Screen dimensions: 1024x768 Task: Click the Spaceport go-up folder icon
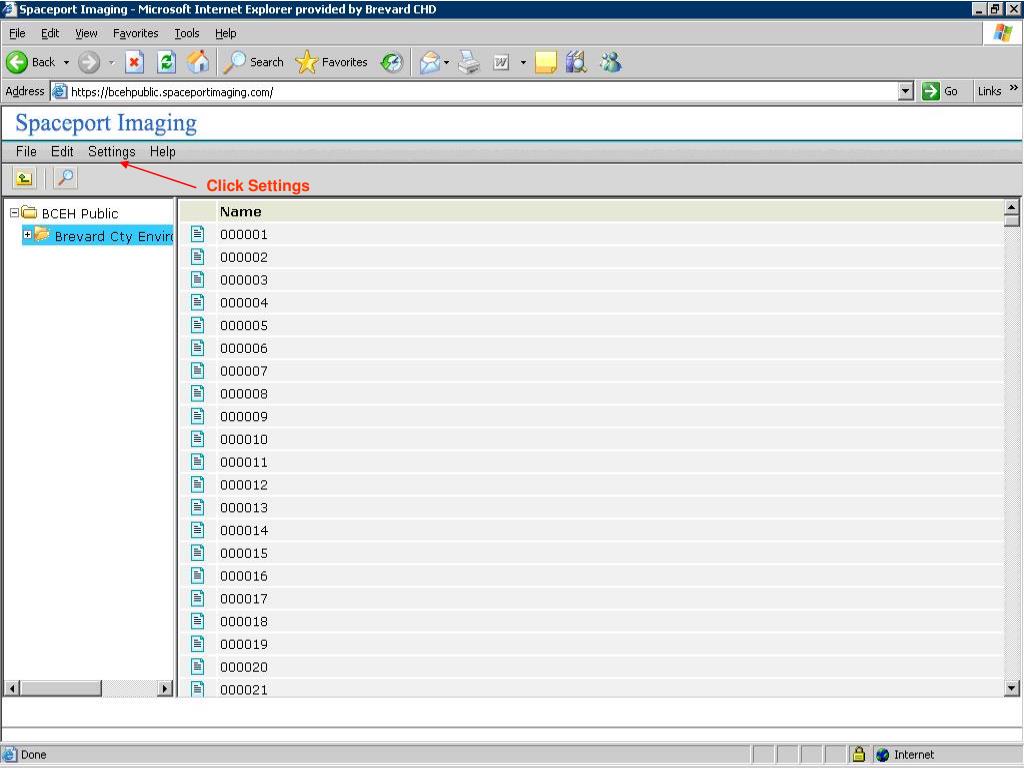pyautogui.click(x=24, y=178)
